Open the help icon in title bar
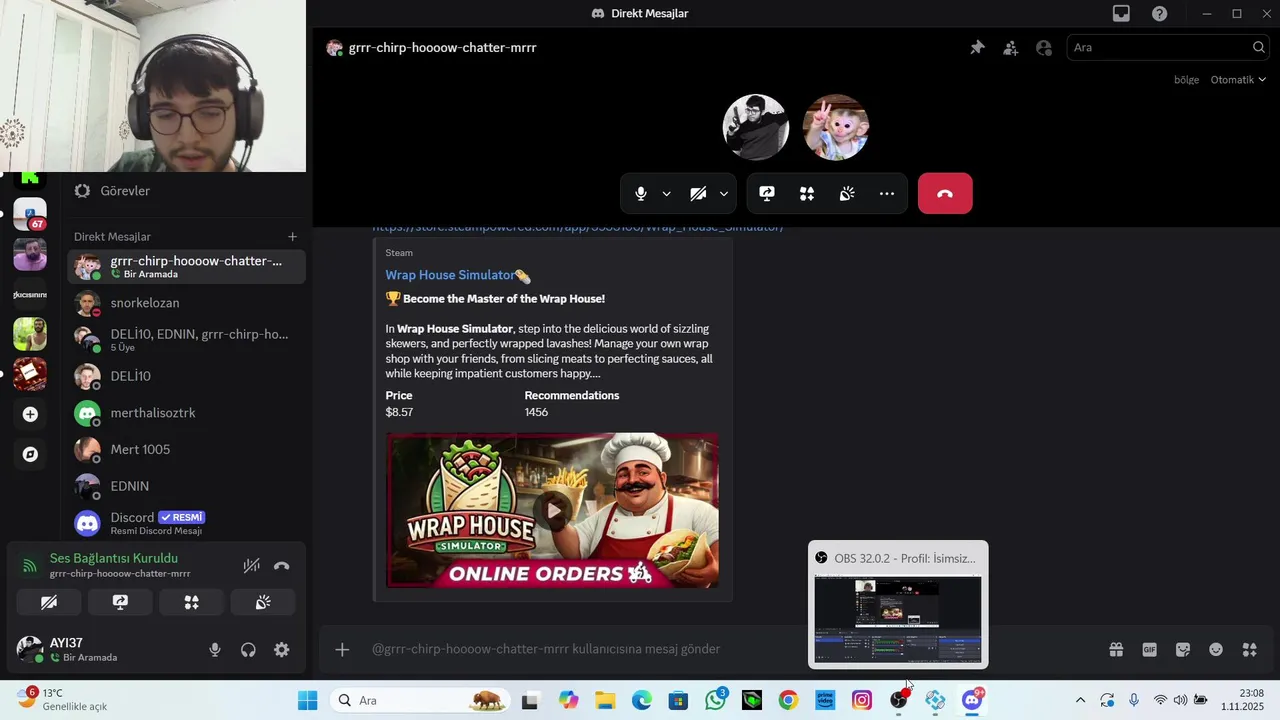The image size is (1280, 720). [1159, 13]
